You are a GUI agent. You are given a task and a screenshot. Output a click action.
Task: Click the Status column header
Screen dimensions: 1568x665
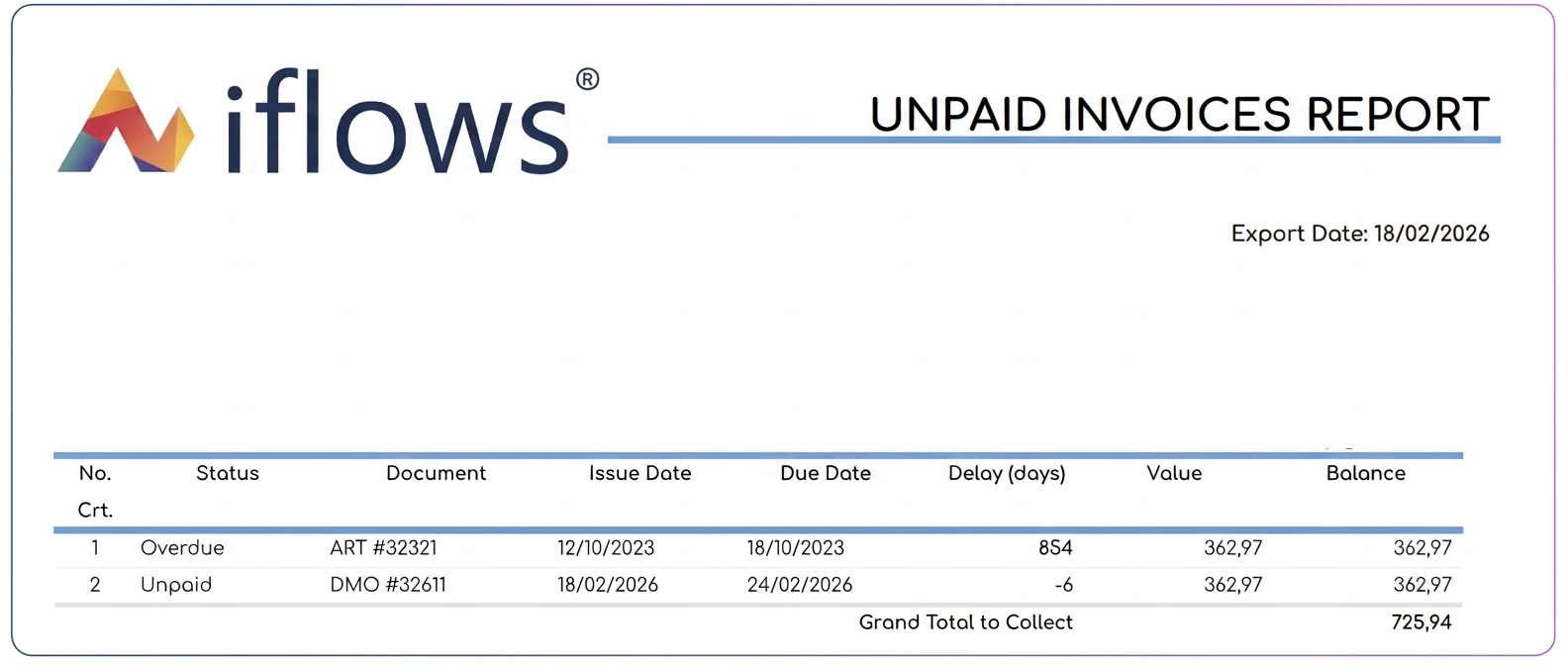click(x=228, y=473)
